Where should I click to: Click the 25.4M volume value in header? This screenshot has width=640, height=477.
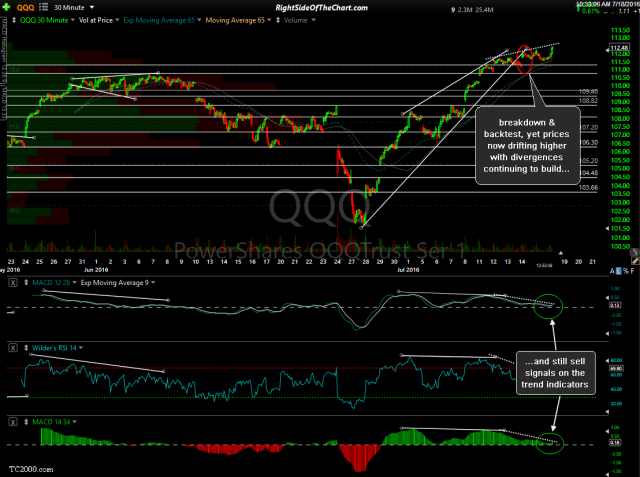(x=484, y=10)
